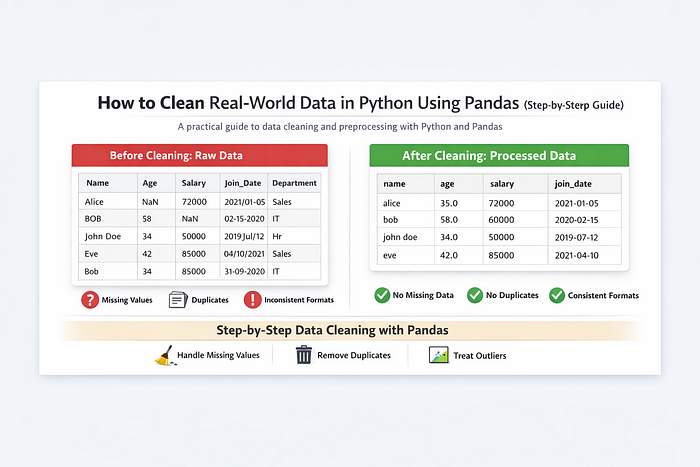The width and height of the screenshot is (700, 467).
Task: Click the green check beside No Missing Data
Action: [382, 295]
